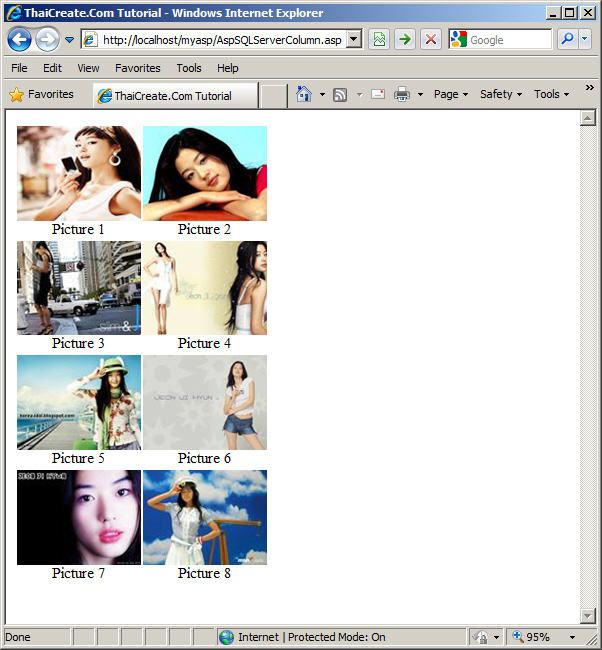Click the red Stop loading icon
This screenshot has width=602, height=650.
click(x=431, y=39)
